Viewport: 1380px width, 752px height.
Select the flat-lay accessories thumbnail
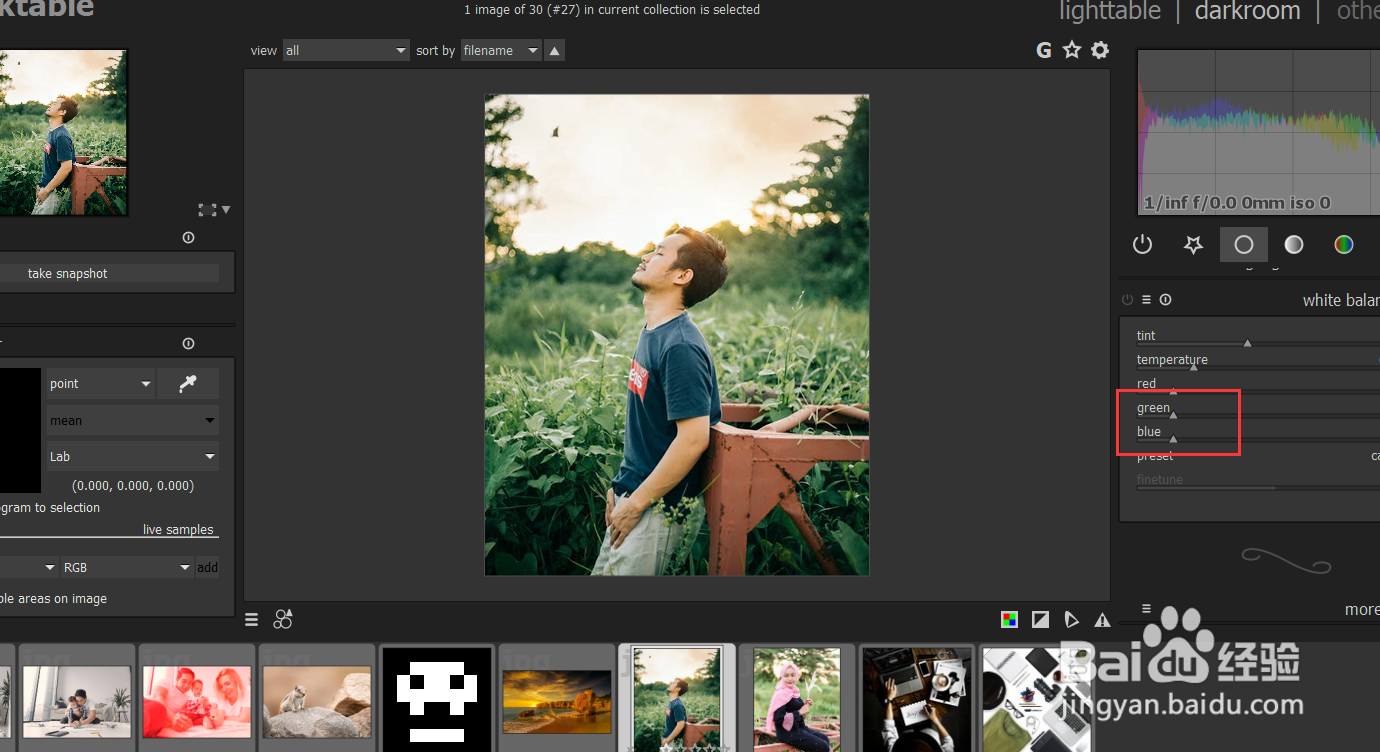(1036, 700)
